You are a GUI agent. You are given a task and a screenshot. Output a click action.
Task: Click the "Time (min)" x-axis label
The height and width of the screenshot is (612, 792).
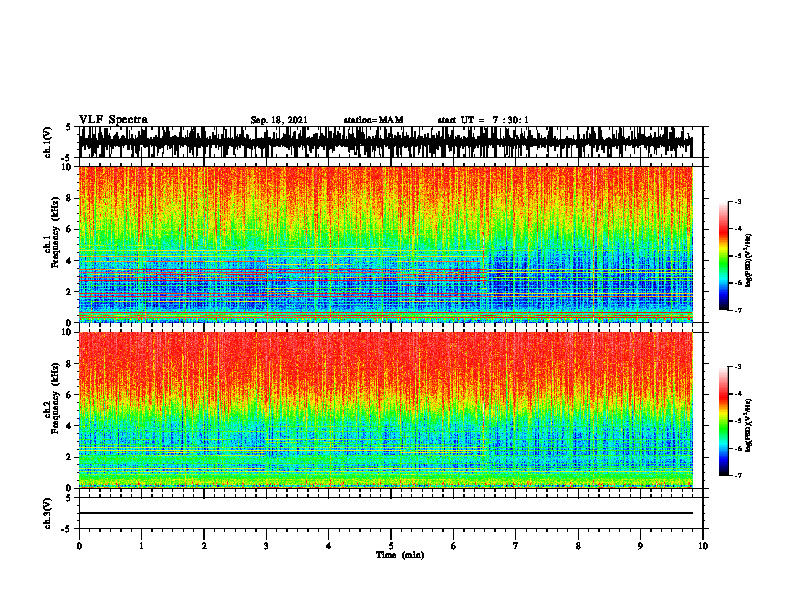pyautogui.click(x=400, y=555)
